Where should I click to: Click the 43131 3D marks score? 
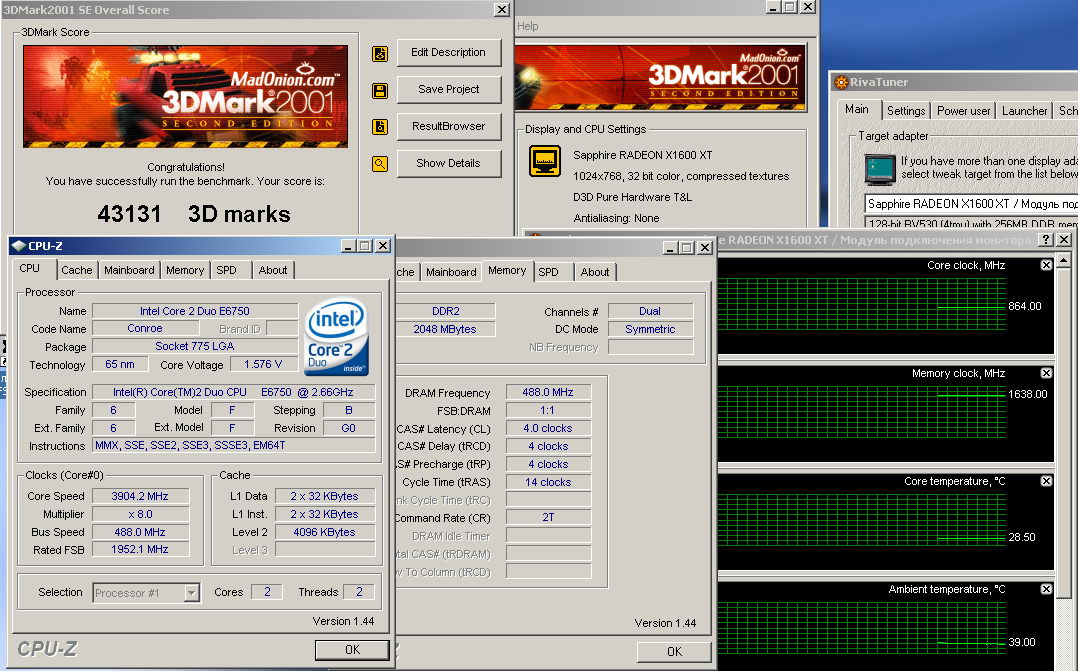pos(194,214)
